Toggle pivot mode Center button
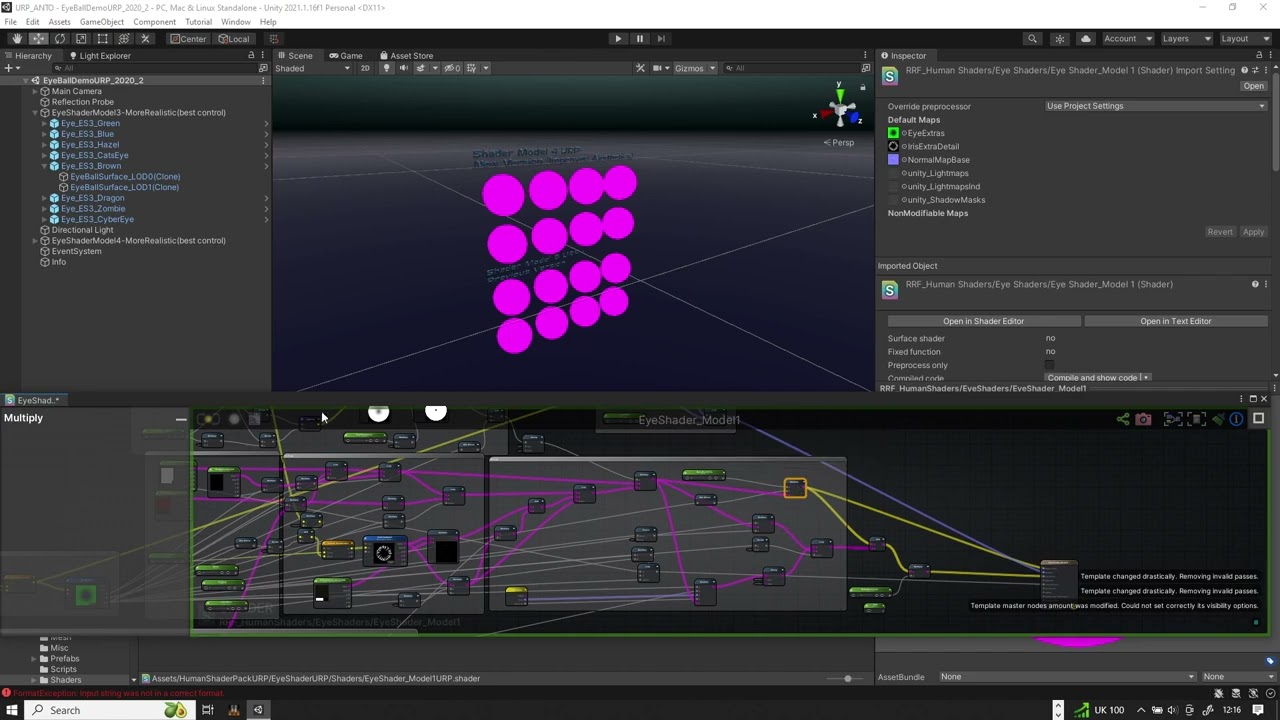1280x720 pixels. 188,39
